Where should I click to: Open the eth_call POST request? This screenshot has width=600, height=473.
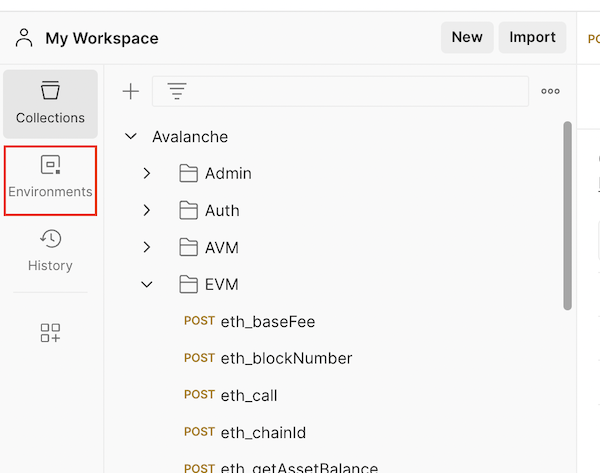(x=248, y=396)
